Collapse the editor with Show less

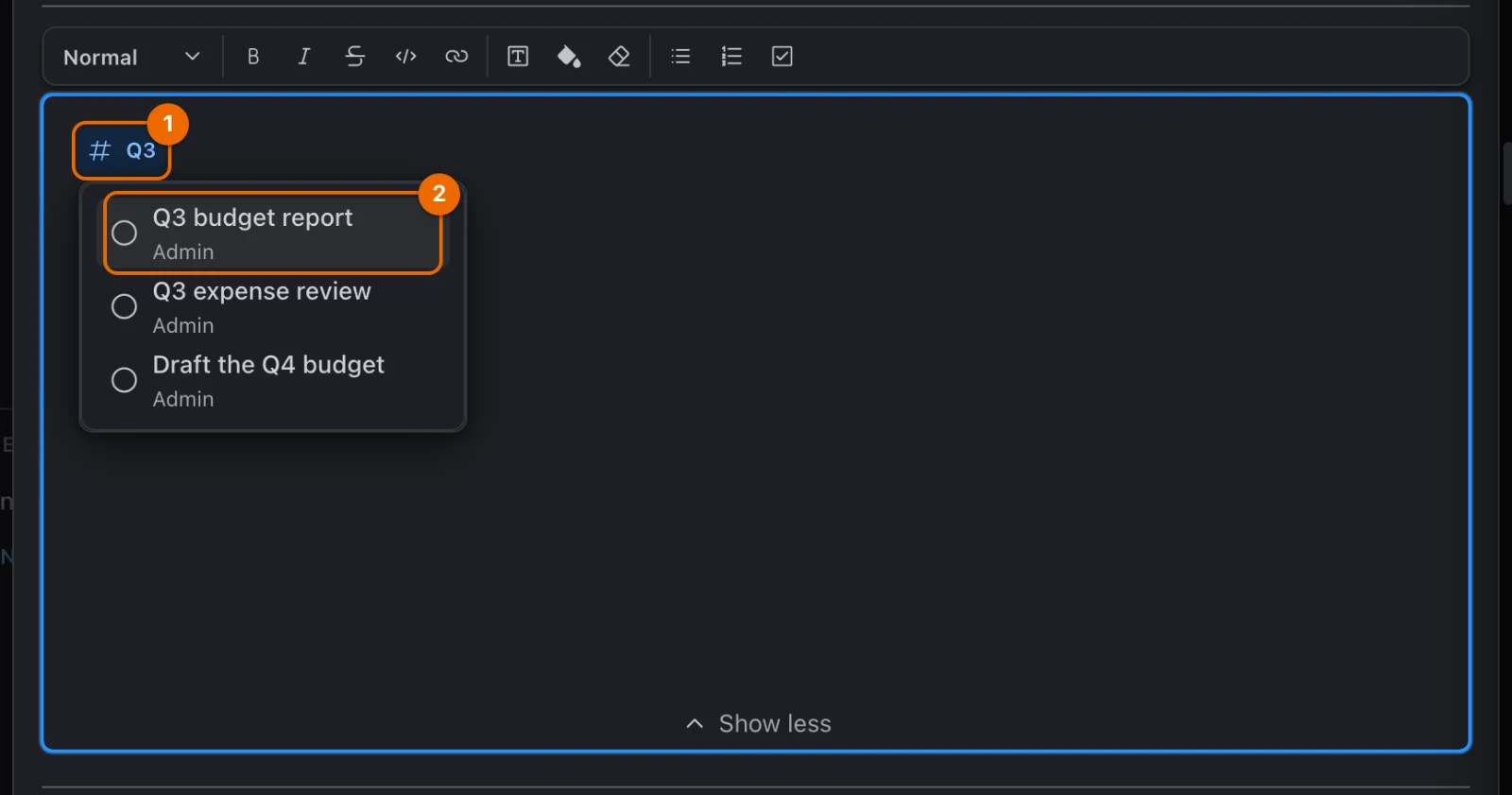(758, 724)
